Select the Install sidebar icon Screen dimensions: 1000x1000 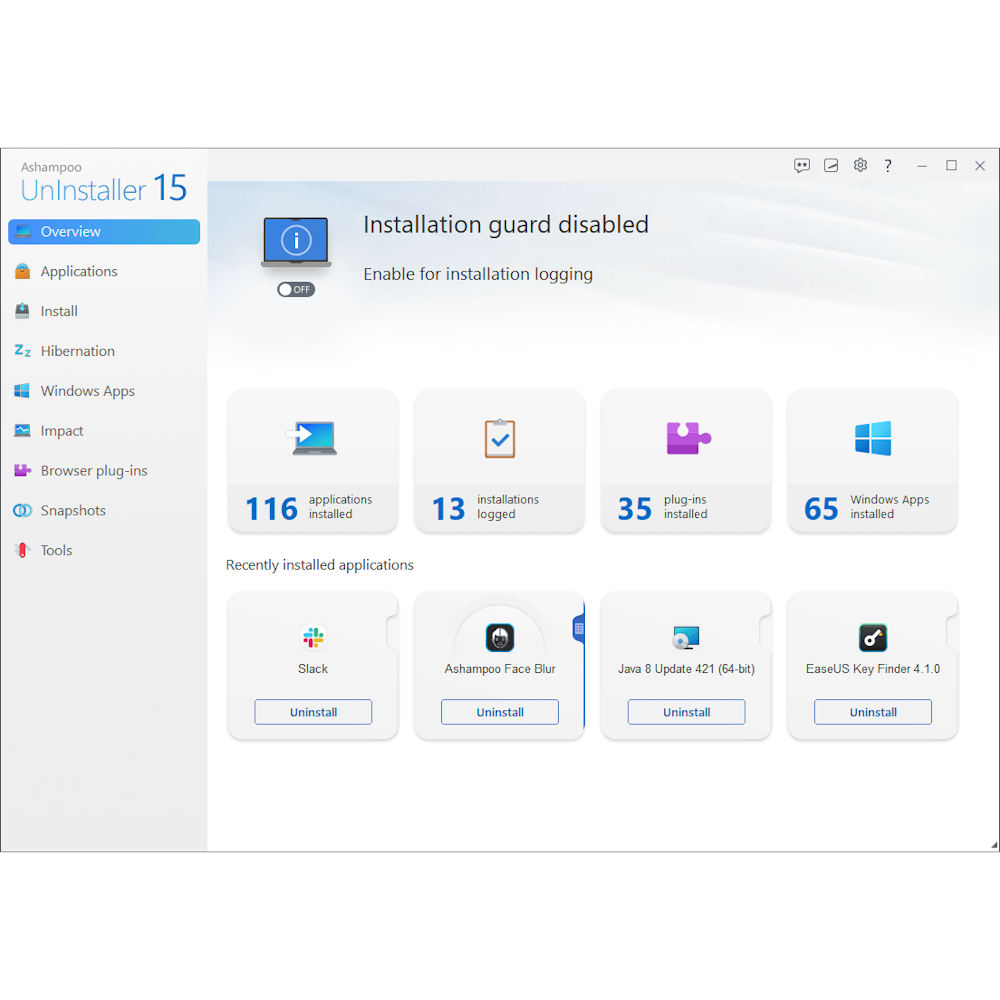22,311
